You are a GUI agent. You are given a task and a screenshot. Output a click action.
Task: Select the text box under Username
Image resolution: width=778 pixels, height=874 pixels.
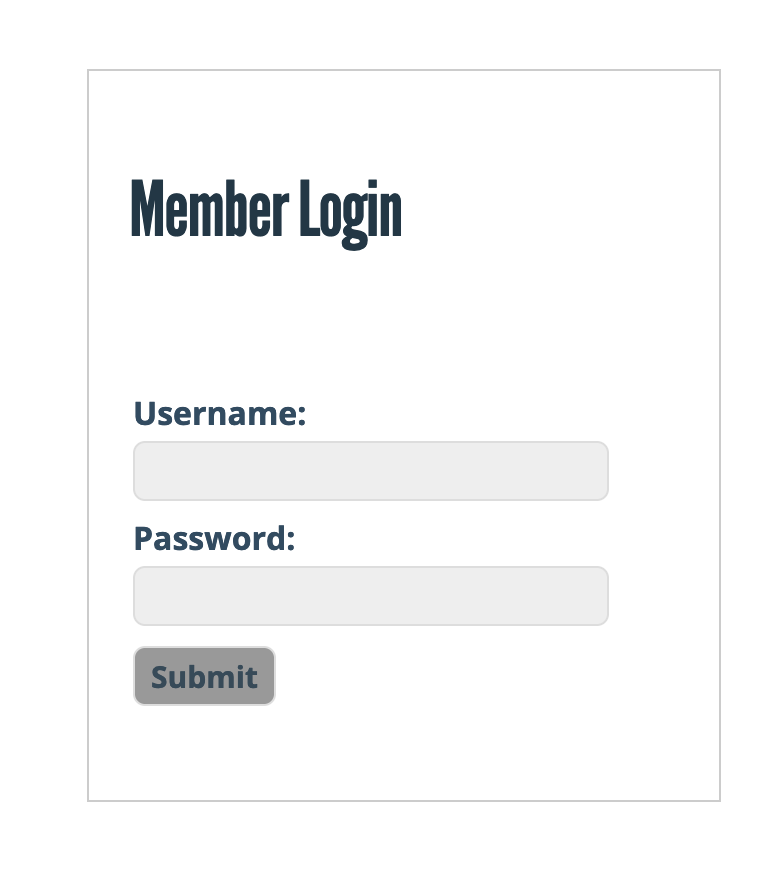coord(370,471)
